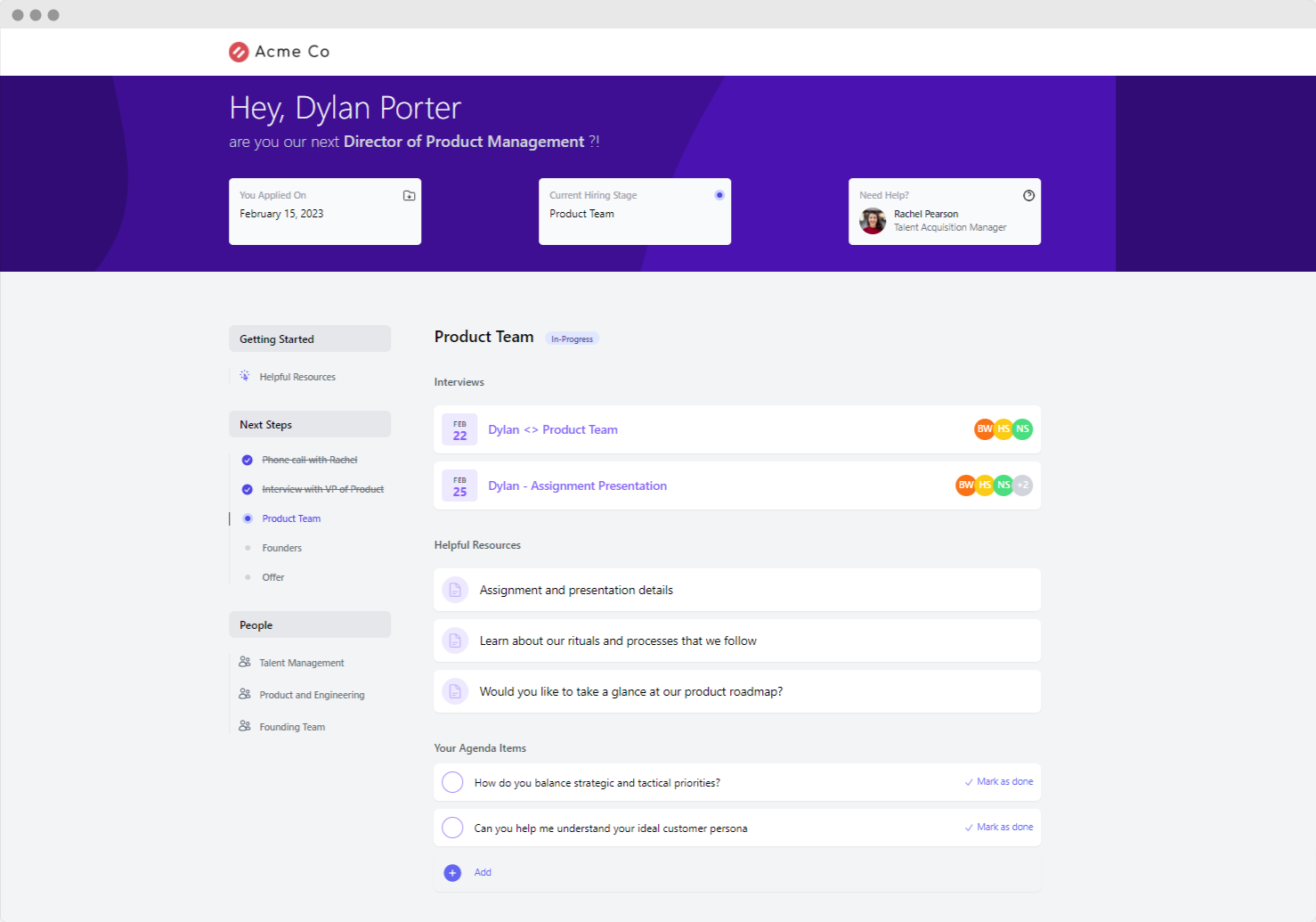1316x922 pixels.
Task: Check the ideal customer persona agenda circle
Action: coord(452,828)
